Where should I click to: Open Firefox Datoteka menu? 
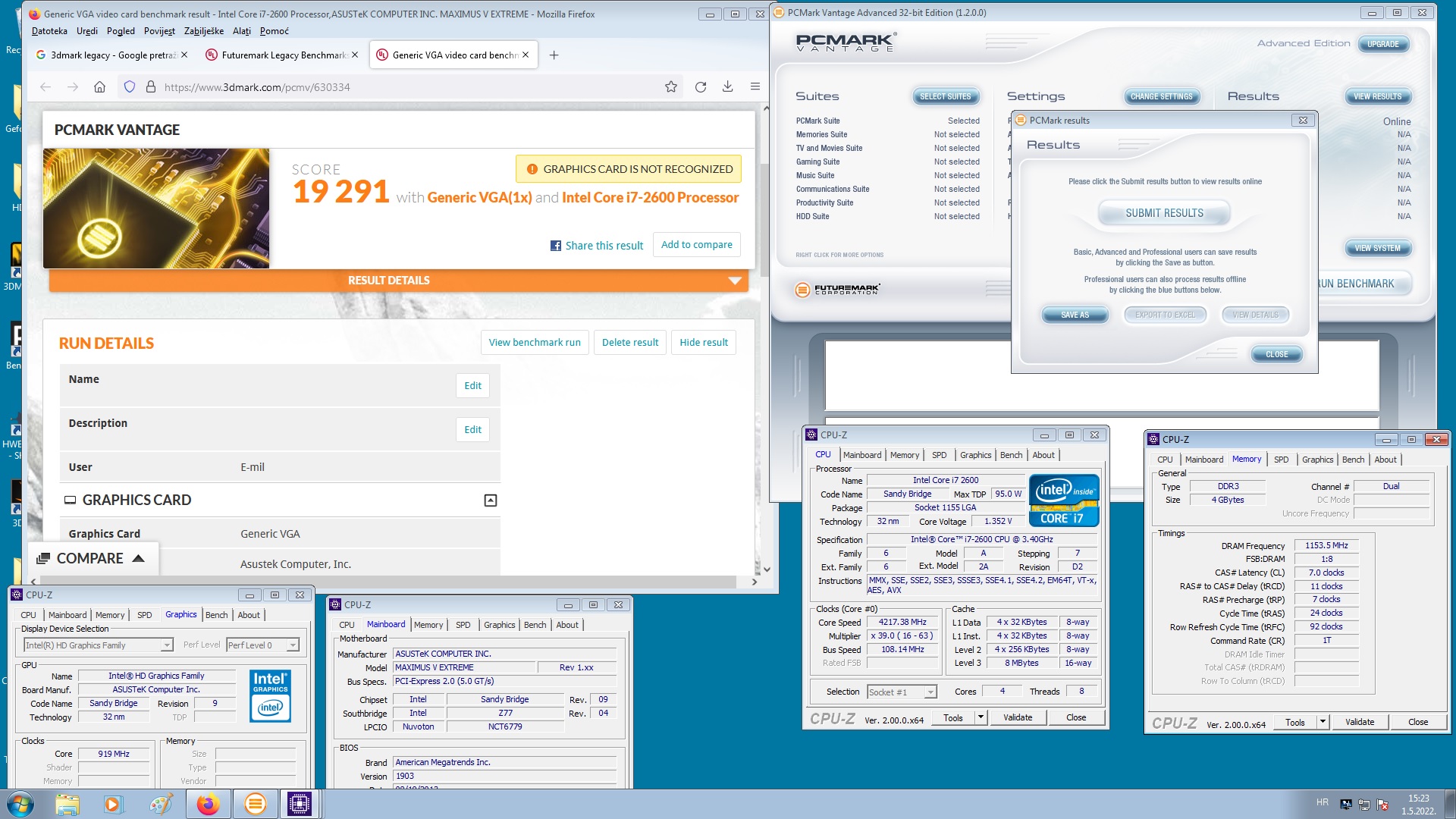49,31
